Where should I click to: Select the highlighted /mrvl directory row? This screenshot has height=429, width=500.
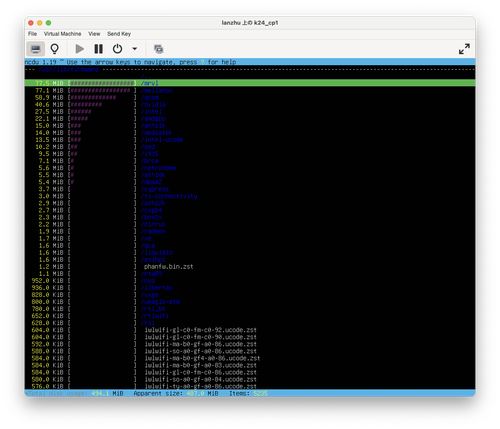pos(250,83)
